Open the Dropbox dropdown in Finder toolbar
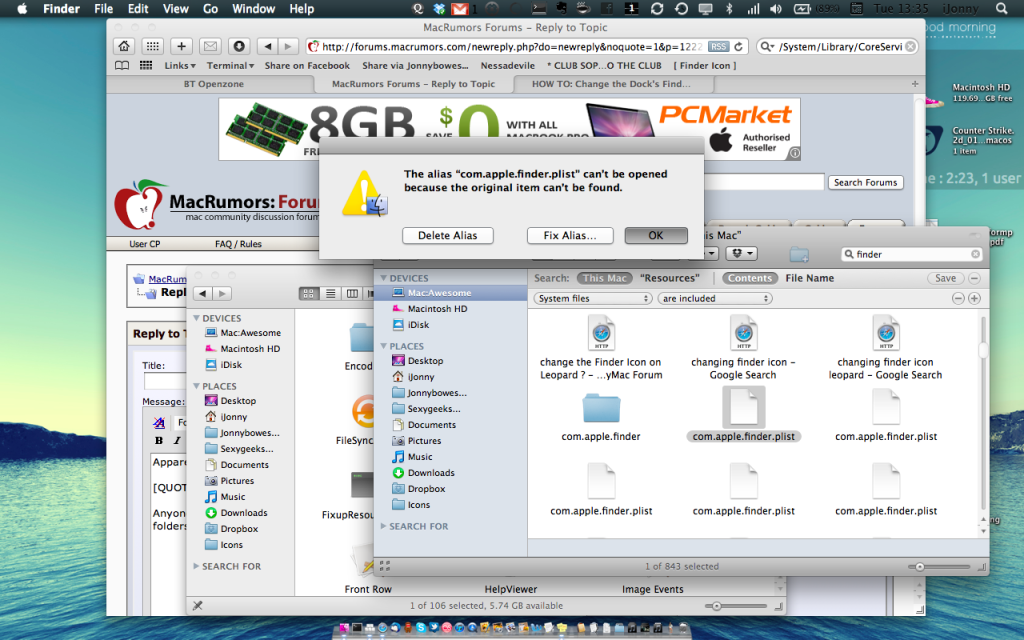 (x=742, y=253)
